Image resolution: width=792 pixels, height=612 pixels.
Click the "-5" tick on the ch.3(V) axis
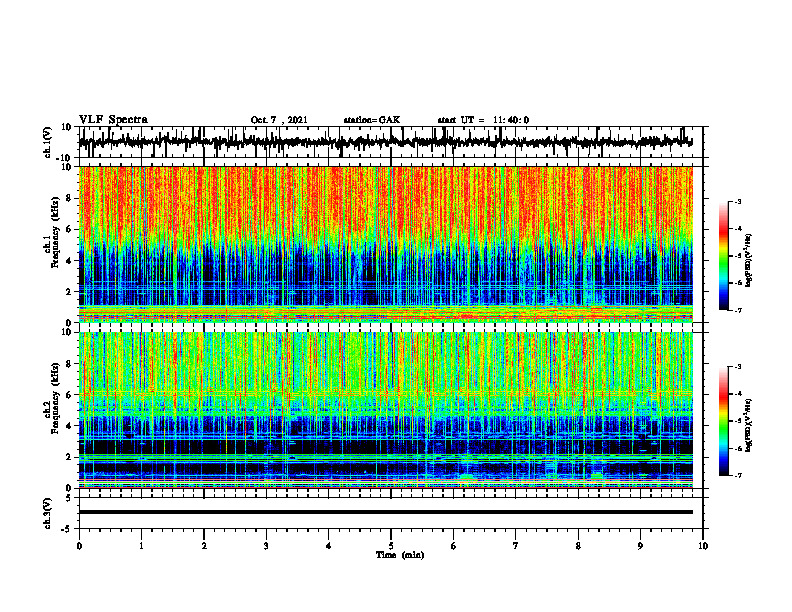[x=66, y=529]
